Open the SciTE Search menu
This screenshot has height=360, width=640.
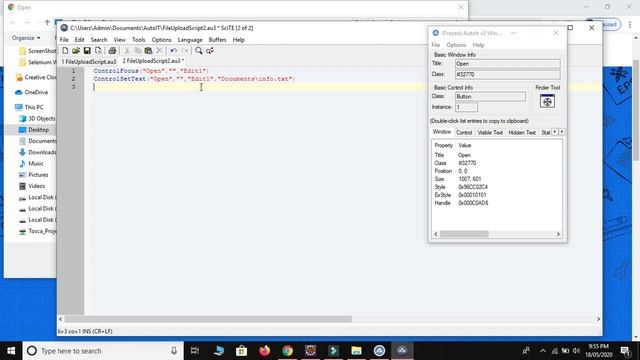pyautogui.click(x=99, y=40)
